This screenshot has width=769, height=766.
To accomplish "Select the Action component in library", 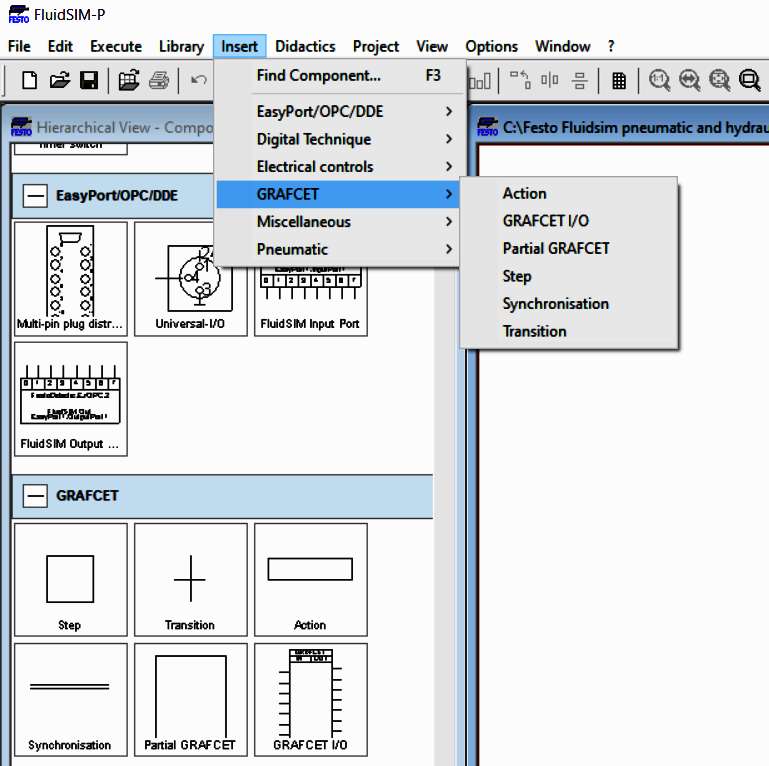I will 310,580.
